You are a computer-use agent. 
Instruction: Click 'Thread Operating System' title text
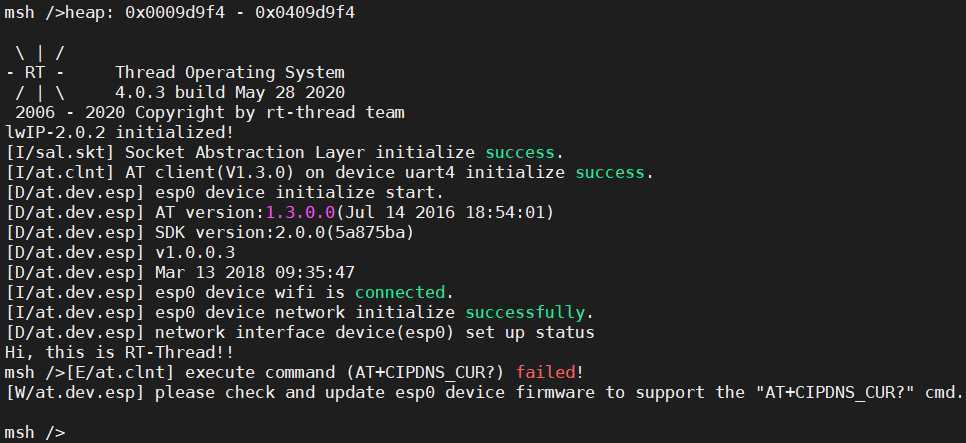[230, 73]
